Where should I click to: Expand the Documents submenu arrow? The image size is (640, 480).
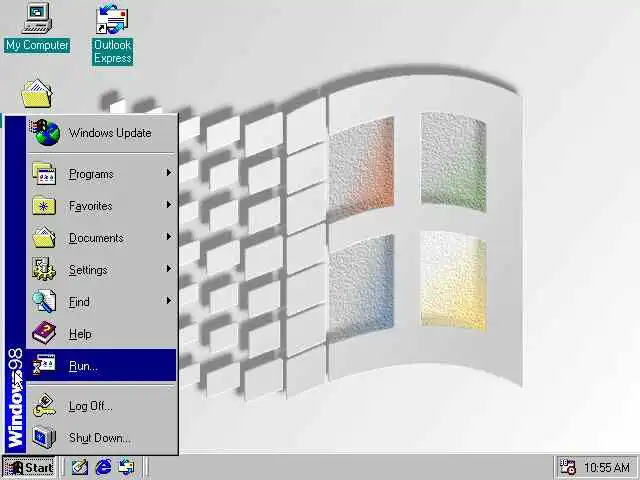169,237
